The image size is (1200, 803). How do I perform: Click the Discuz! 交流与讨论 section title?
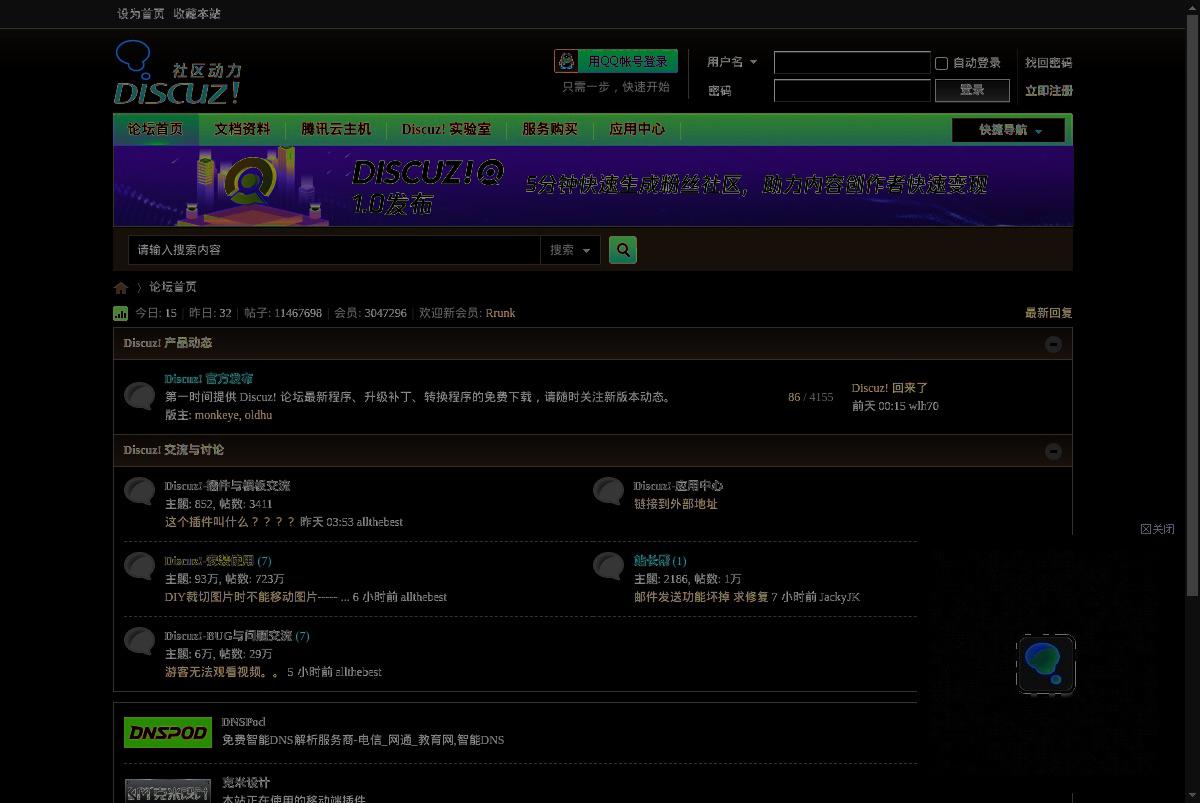point(174,450)
